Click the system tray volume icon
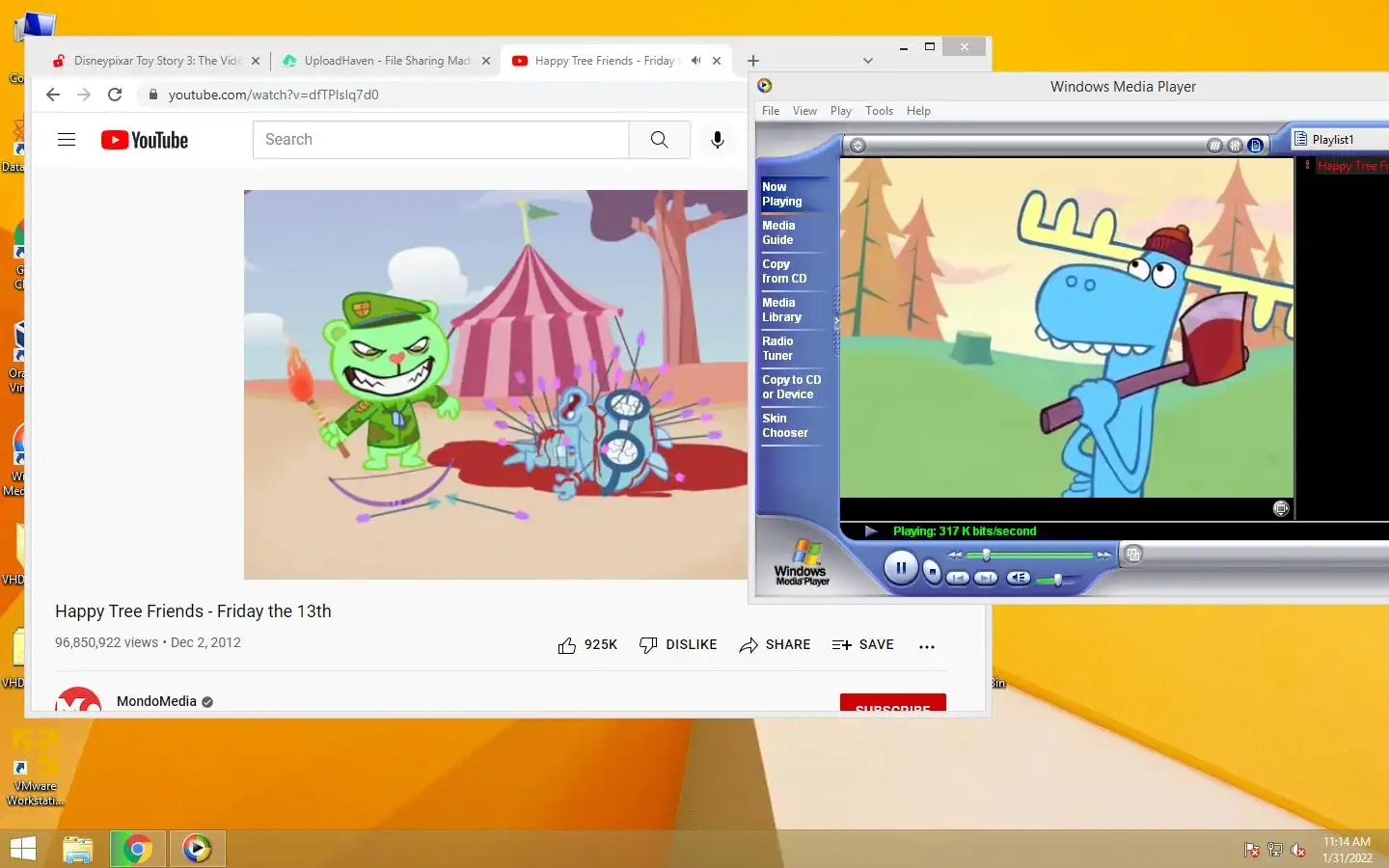 click(1298, 850)
